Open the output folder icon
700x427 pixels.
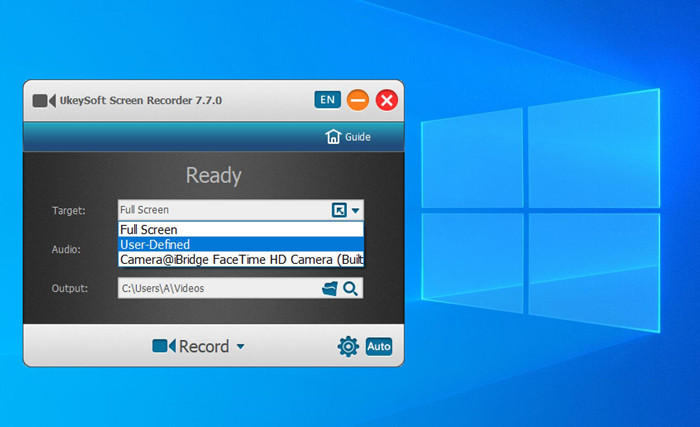(329, 289)
